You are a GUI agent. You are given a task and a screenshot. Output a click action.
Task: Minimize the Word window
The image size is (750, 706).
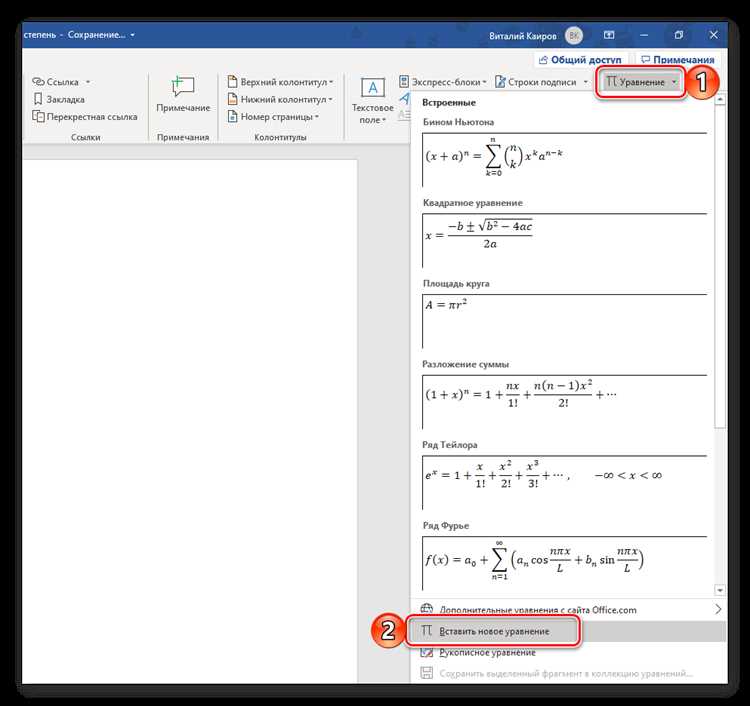[x=644, y=35]
